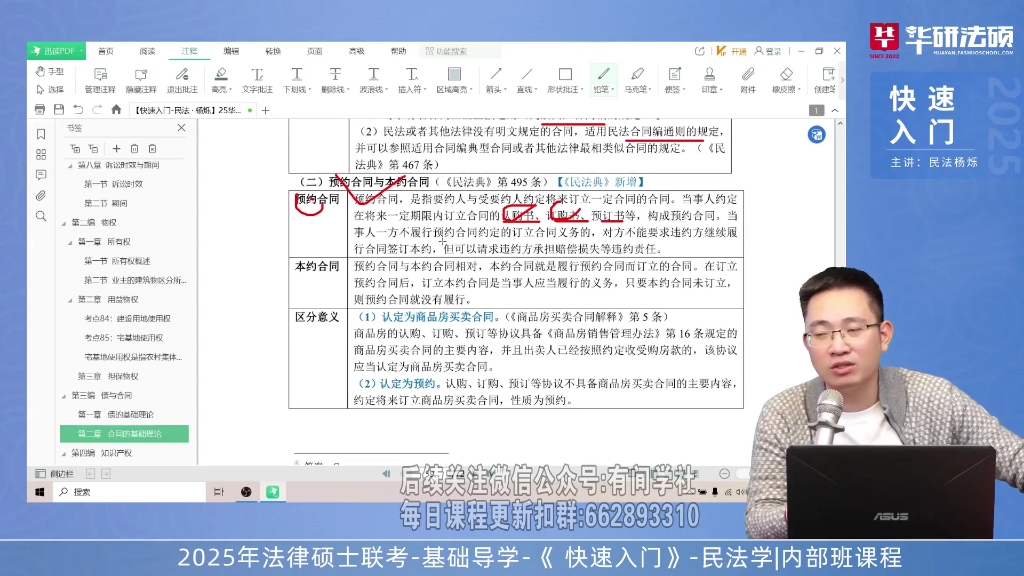
Task: Open bookmark 考点84：建设用地使用权
Action: [x=127, y=319]
